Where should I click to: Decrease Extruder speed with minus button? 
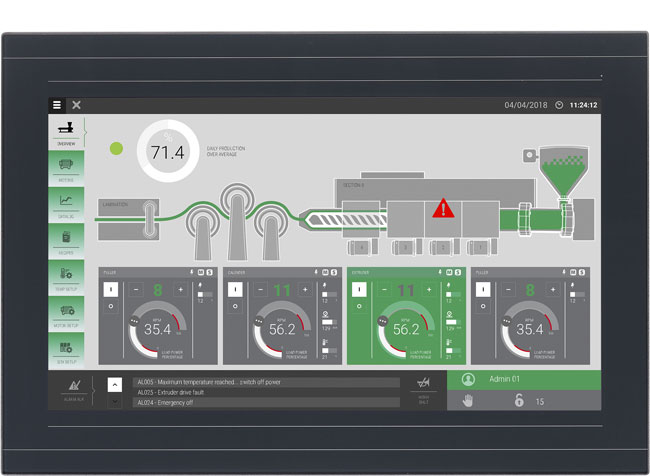pyautogui.click(x=384, y=290)
